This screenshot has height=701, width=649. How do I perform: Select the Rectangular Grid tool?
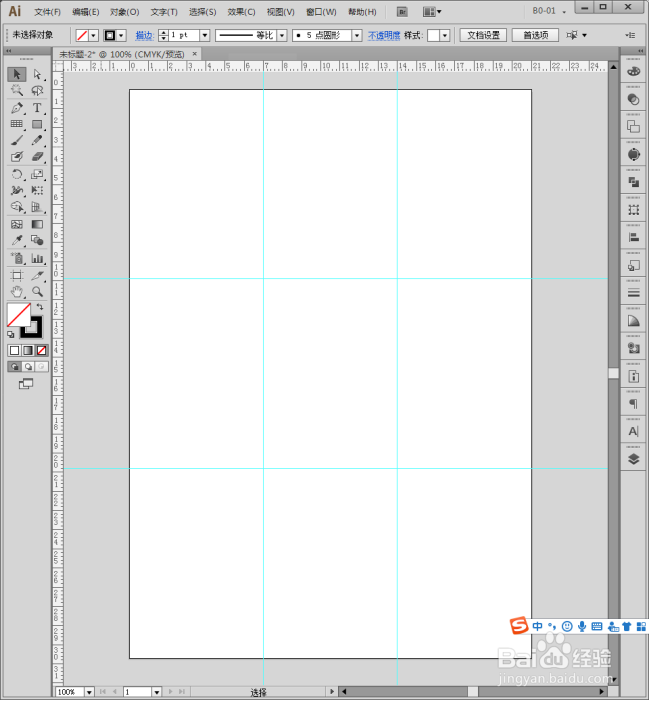click(x=17, y=124)
